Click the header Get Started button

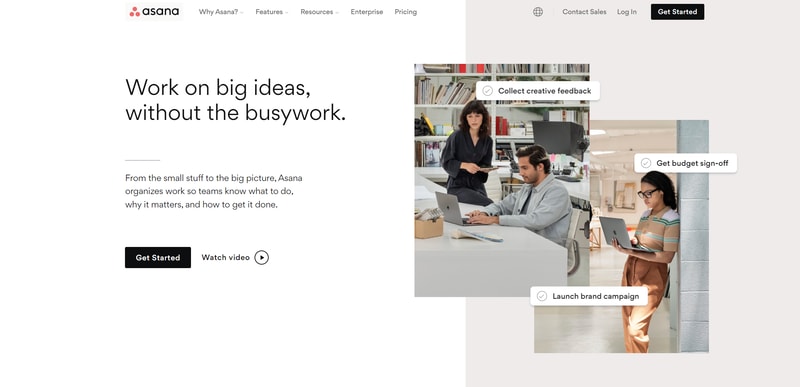pos(677,12)
